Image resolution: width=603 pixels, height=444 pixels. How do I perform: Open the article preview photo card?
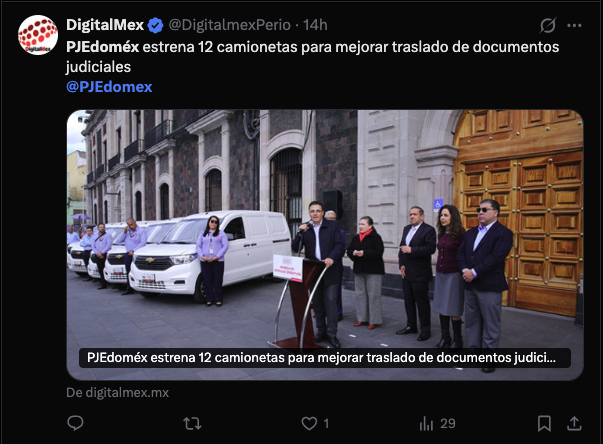pyautogui.click(x=325, y=245)
